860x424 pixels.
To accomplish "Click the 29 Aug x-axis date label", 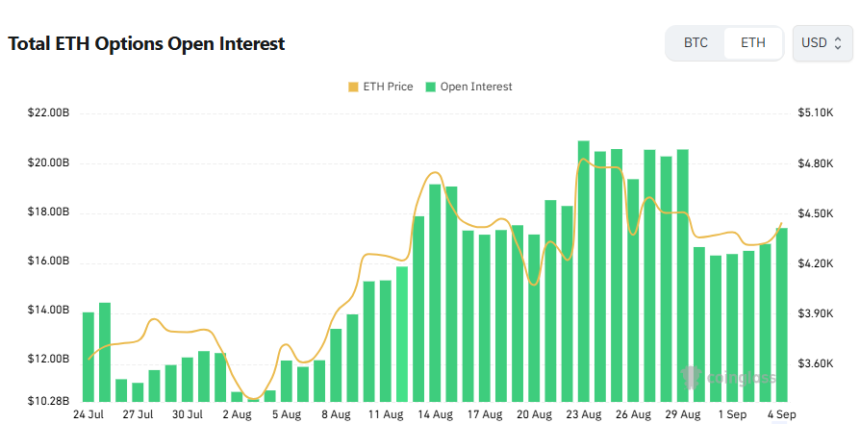I will point(684,413).
